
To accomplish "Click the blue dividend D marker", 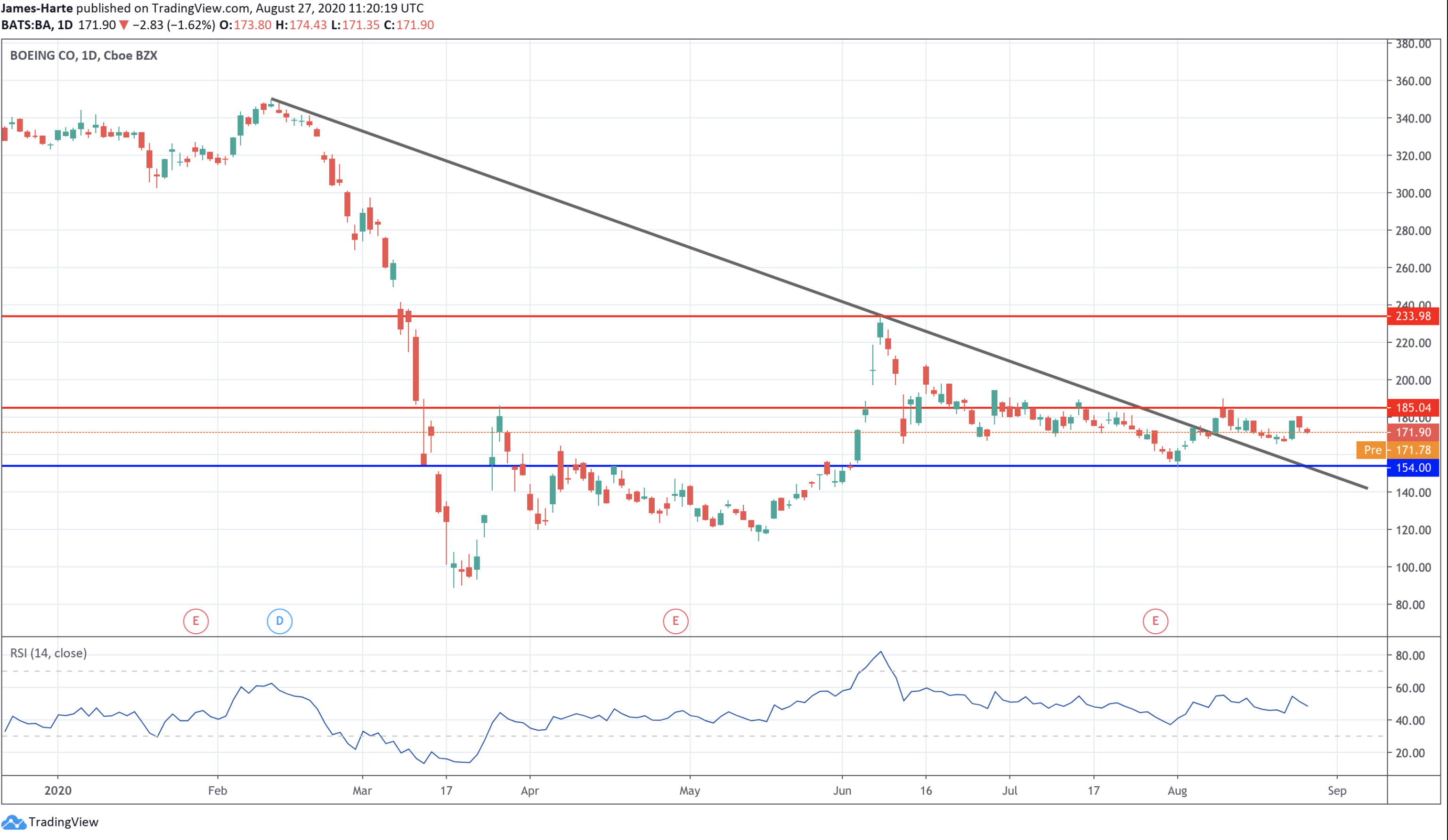I will coord(279,621).
